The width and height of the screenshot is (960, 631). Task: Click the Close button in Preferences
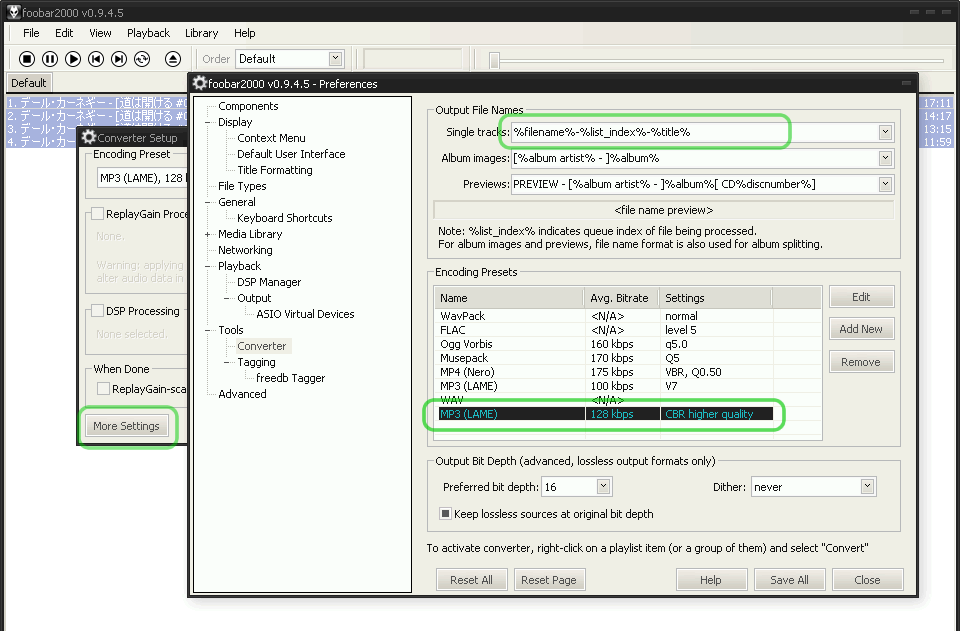[x=868, y=580]
